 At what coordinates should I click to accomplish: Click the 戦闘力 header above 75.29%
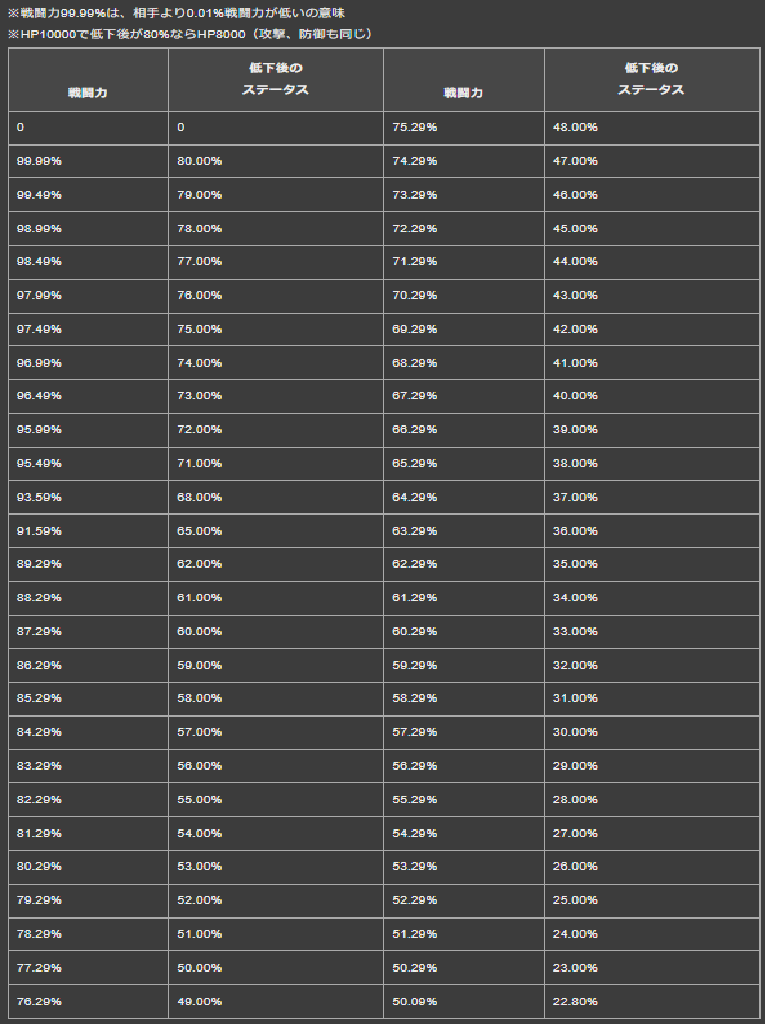tap(463, 92)
